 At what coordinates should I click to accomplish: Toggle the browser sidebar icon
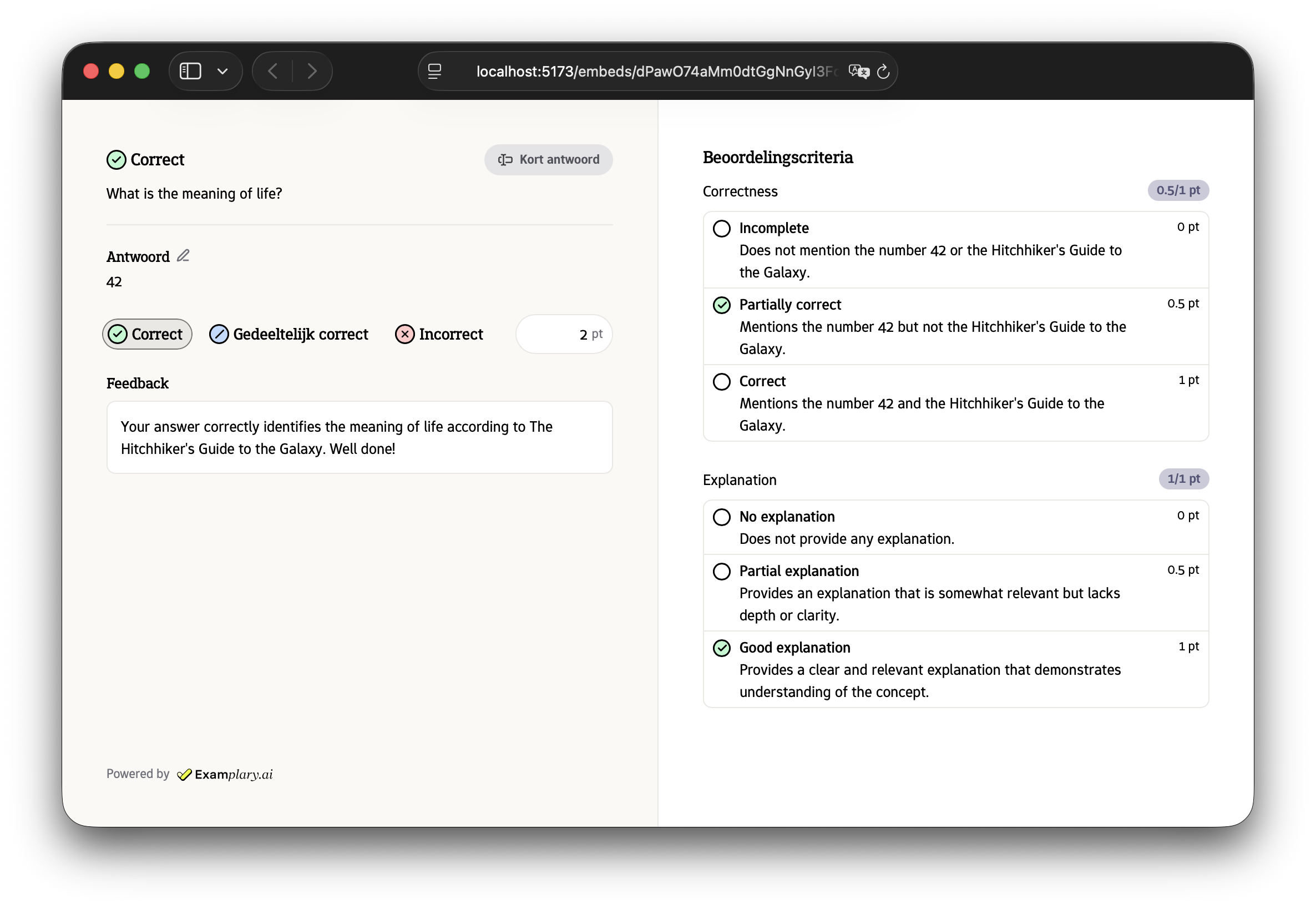(x=190, y=71)
